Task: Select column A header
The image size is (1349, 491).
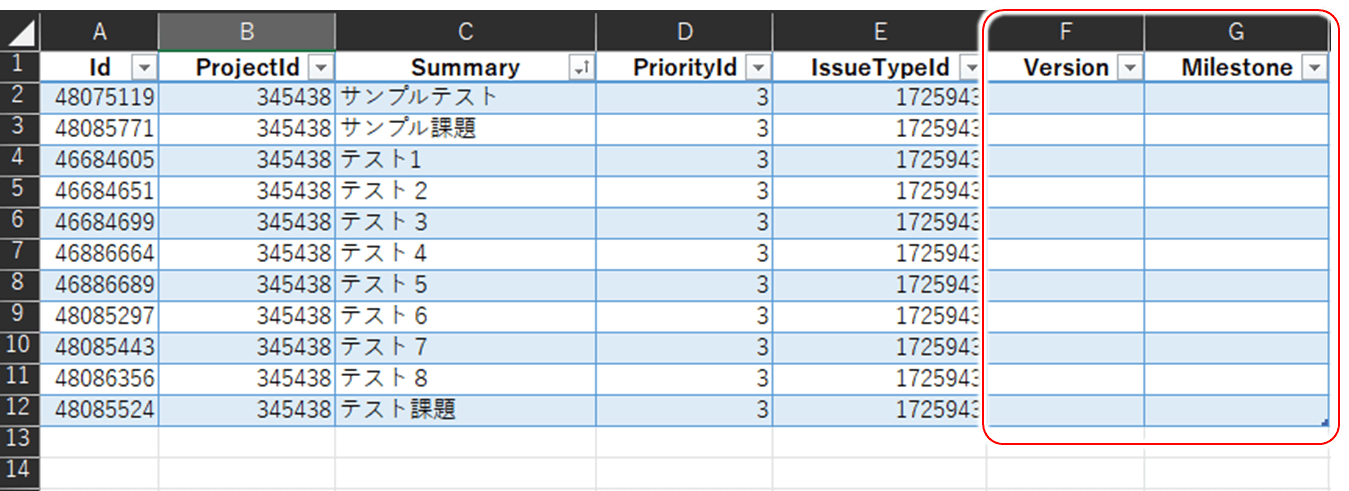Action: pos(99,33)
